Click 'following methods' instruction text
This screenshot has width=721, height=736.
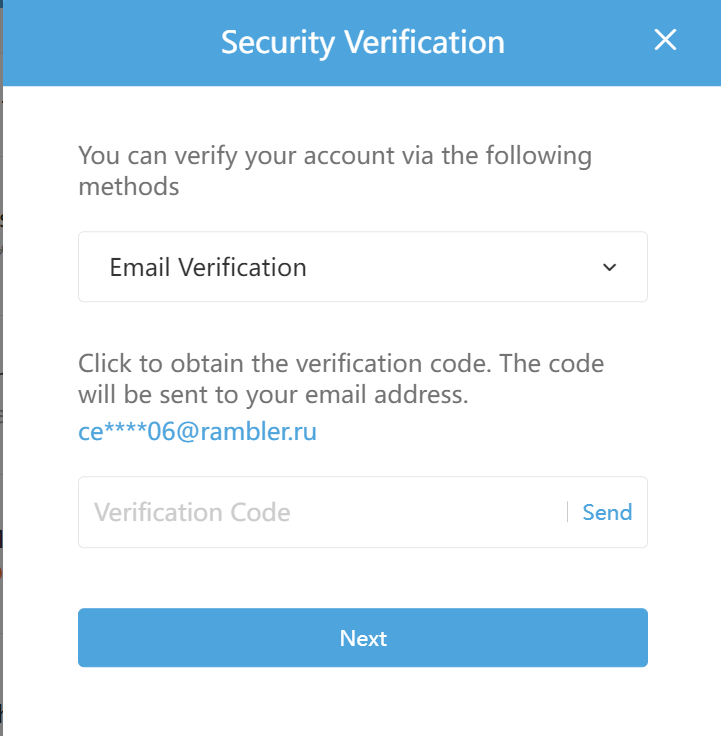(x=128, y=186)
